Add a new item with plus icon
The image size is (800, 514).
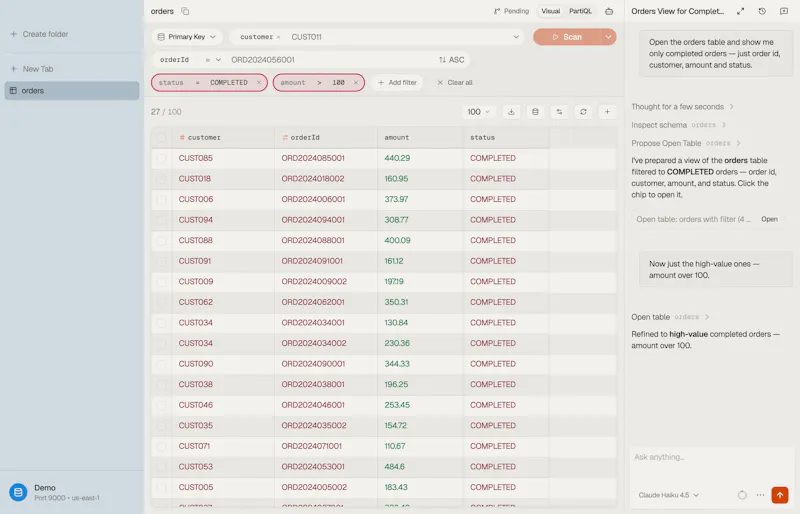click(x=607, y=112)
